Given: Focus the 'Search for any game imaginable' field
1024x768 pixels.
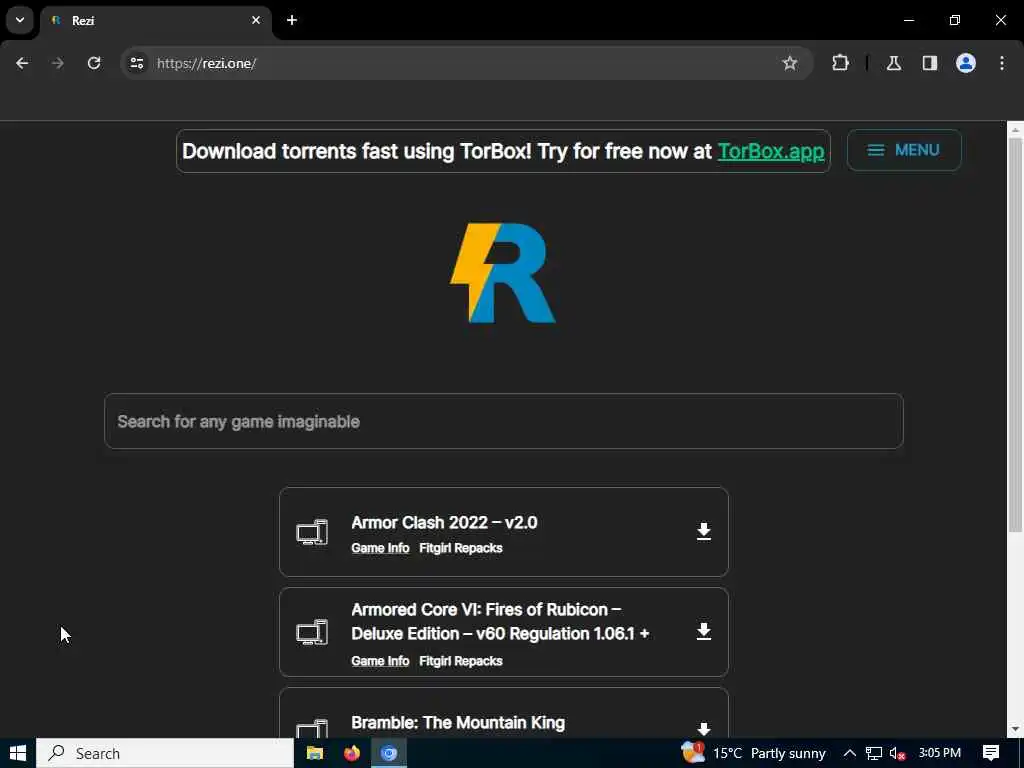Looking at the screenshot, I should tap(504, 421).
